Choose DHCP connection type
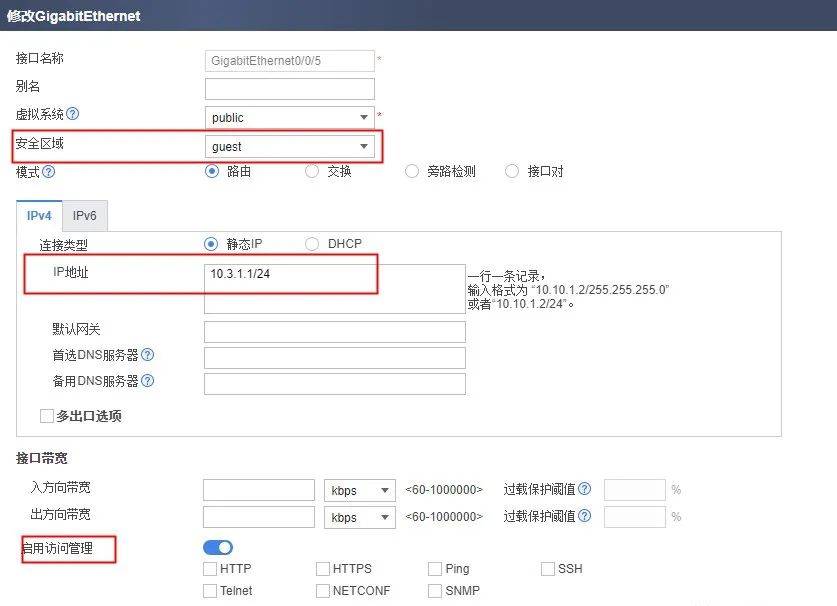Screen dimensions: 837x606 coord(312,244)
